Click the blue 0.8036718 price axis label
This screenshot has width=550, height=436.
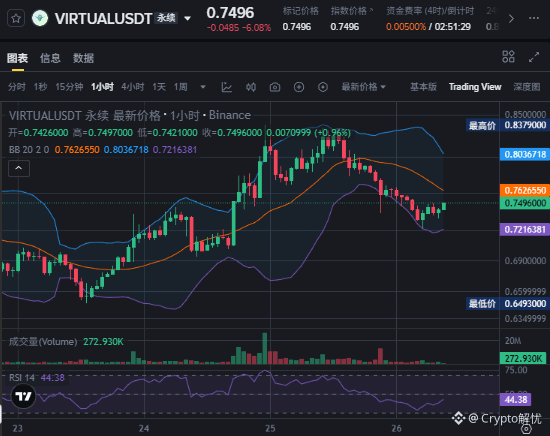(525, 154)
